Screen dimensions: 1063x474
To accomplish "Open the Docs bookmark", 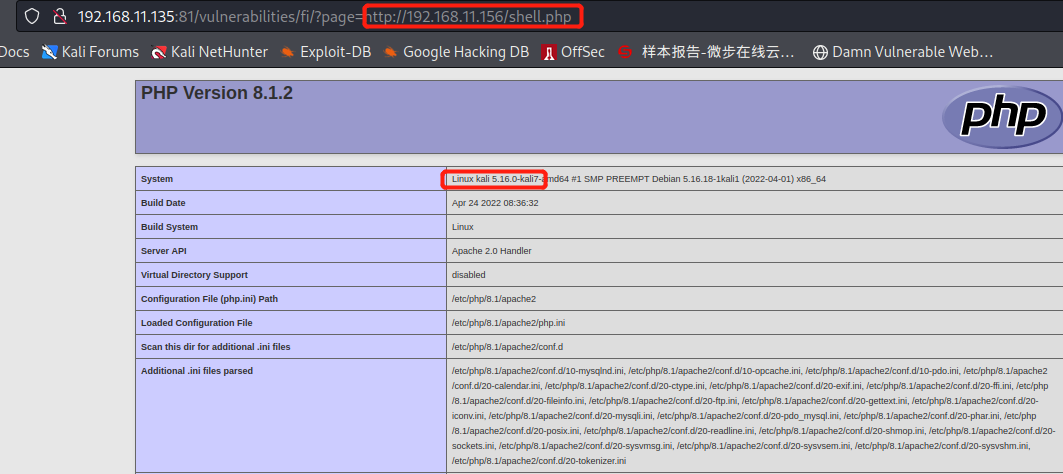I will tap(14, 52).
